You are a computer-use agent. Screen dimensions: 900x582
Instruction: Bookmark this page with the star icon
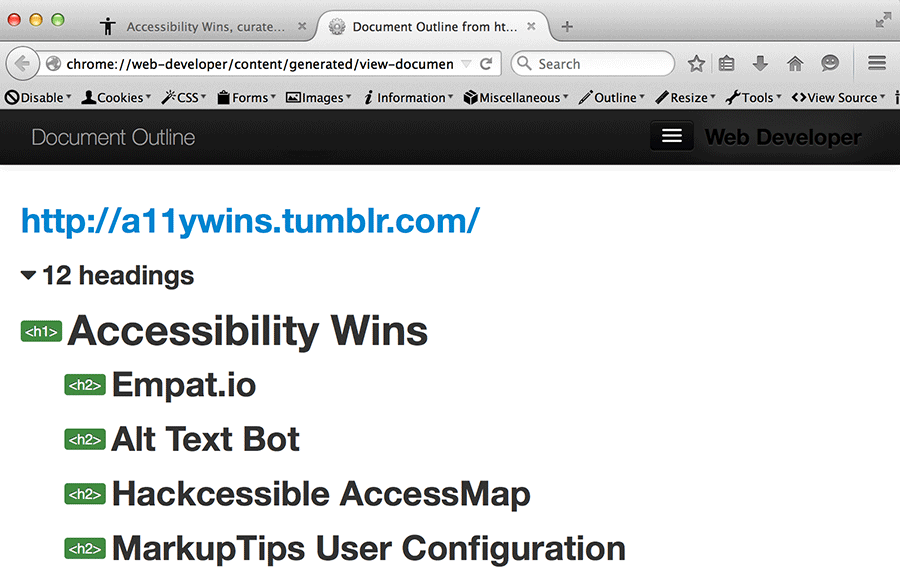click(696, 63)
